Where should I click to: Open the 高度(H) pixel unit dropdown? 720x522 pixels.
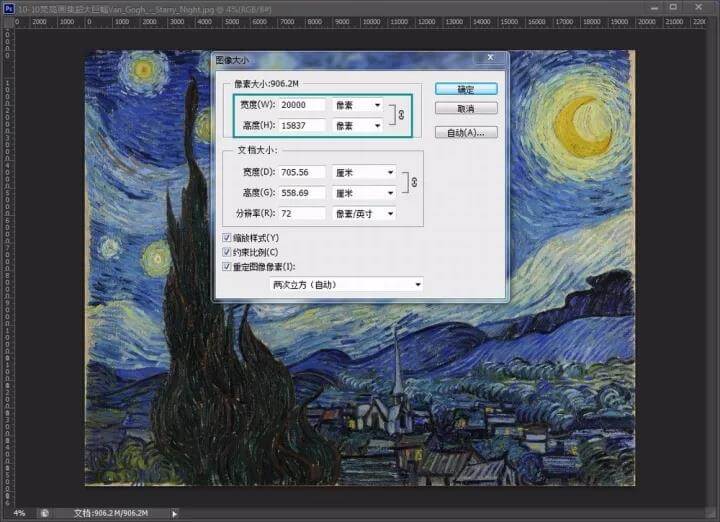click(x=358, y=125)
